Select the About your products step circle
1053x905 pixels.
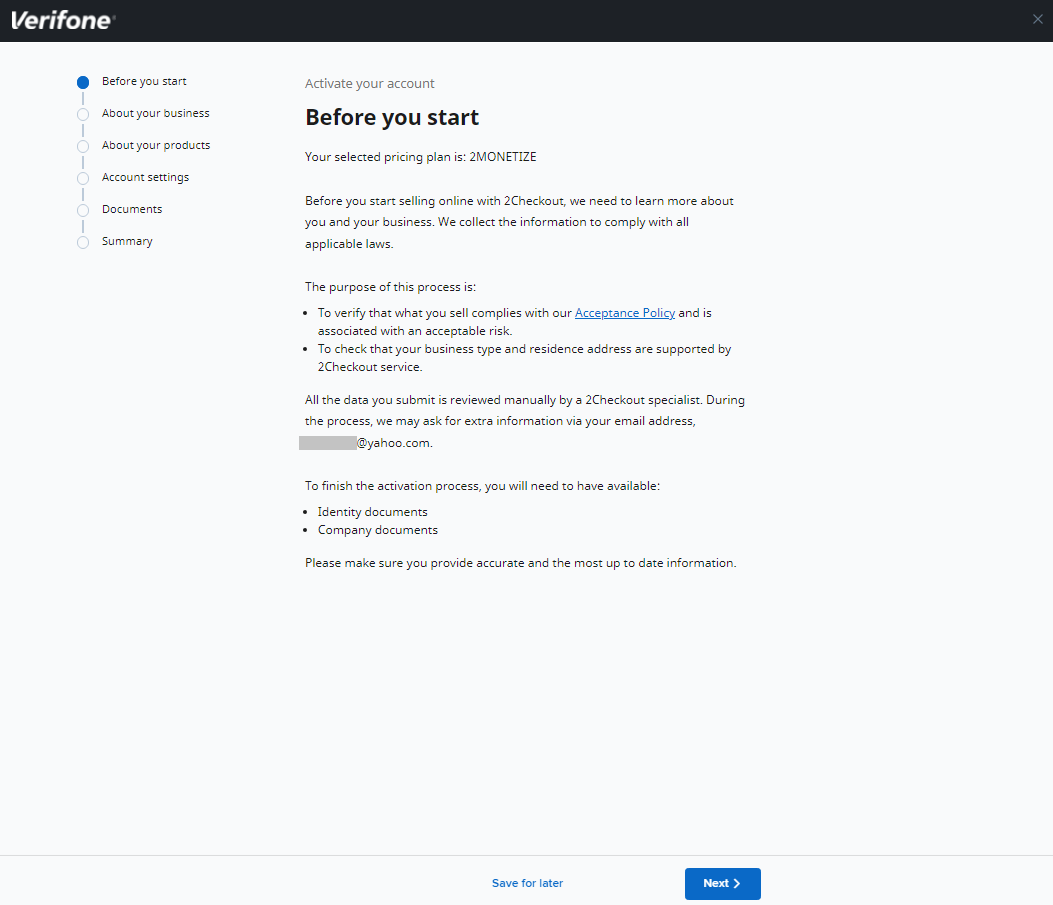coord(83,146)
